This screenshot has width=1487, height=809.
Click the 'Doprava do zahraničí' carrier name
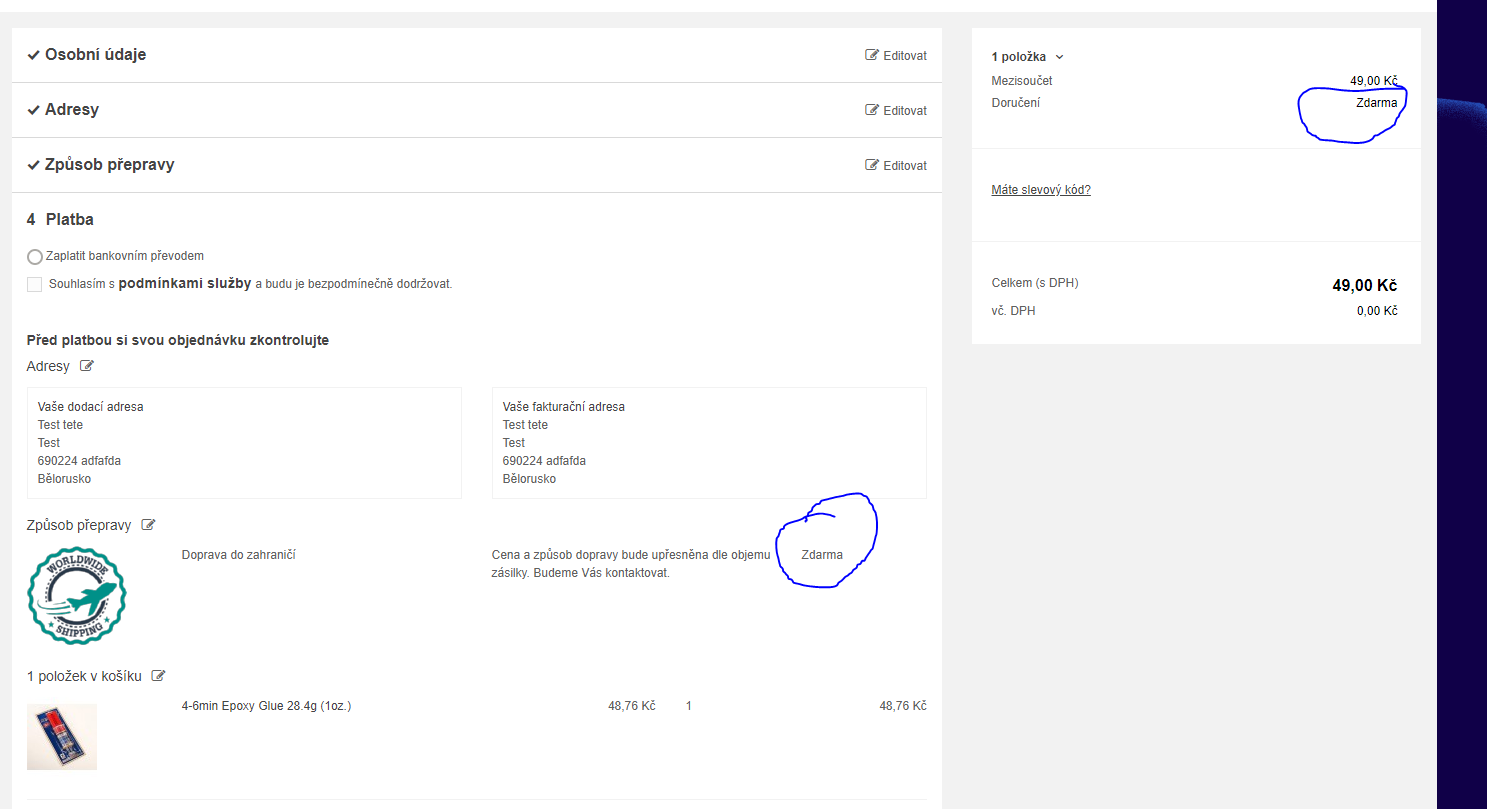point(239,555)
